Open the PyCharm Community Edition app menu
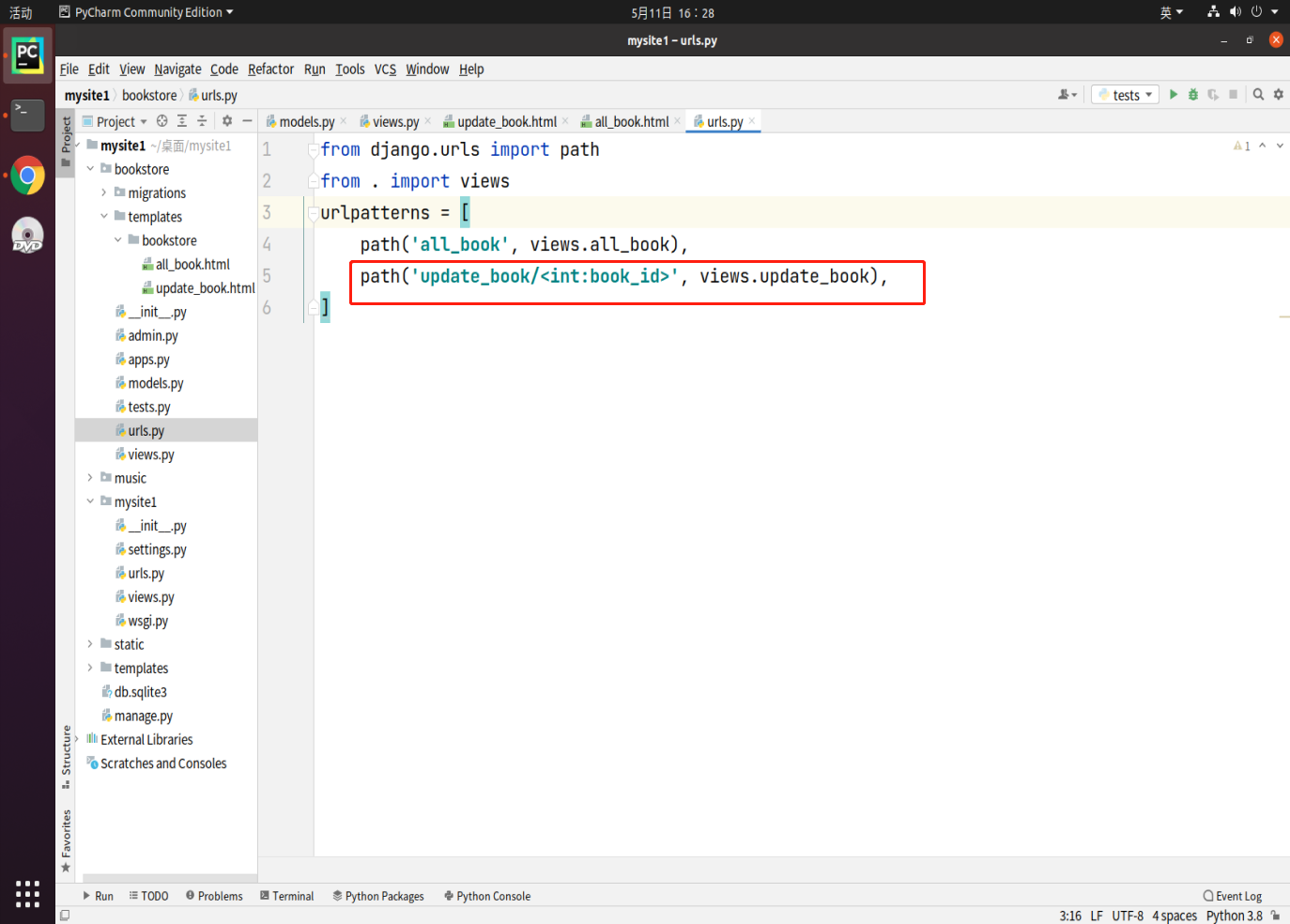The height and width of the screenshot is (924, 1290). [146, 12]
